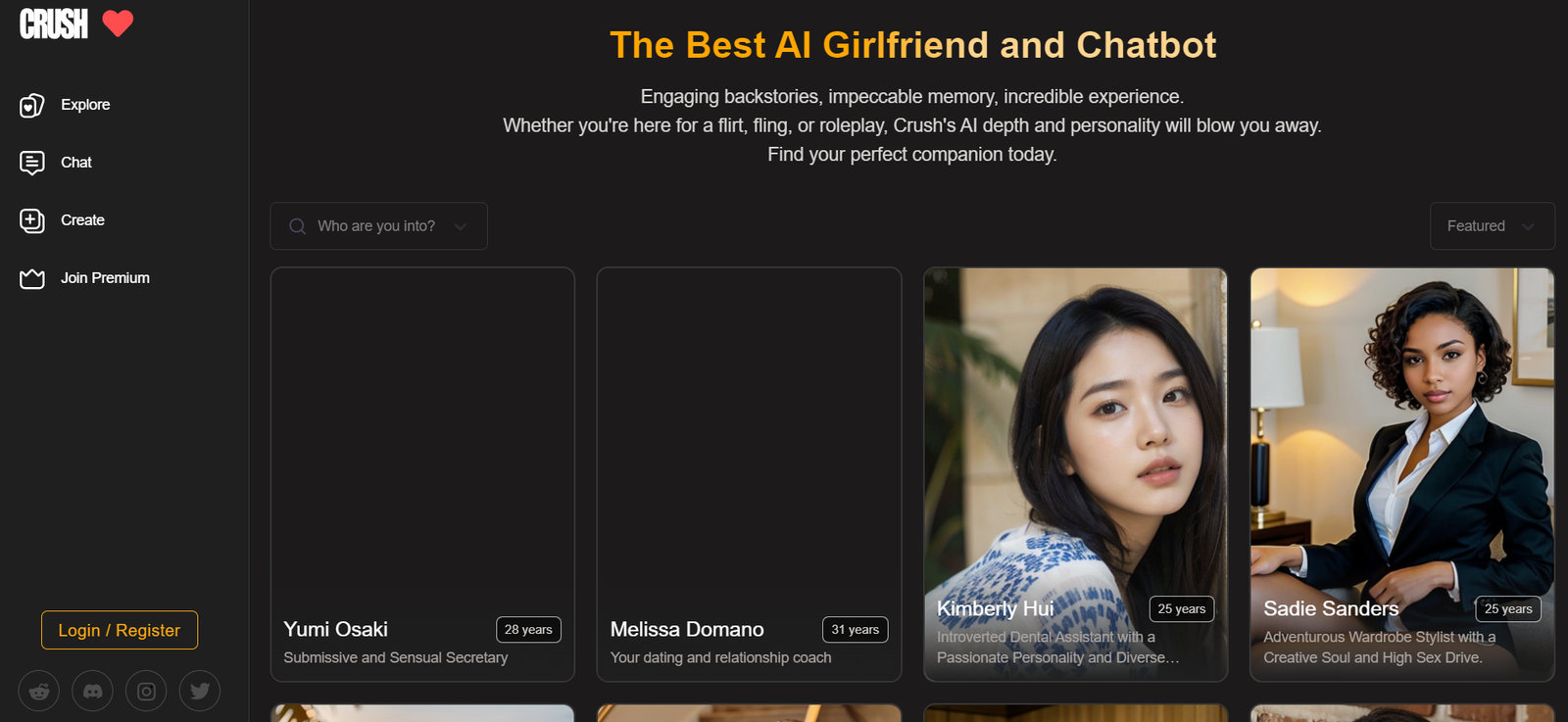Open the Instagram social icon

coord(146,691)
